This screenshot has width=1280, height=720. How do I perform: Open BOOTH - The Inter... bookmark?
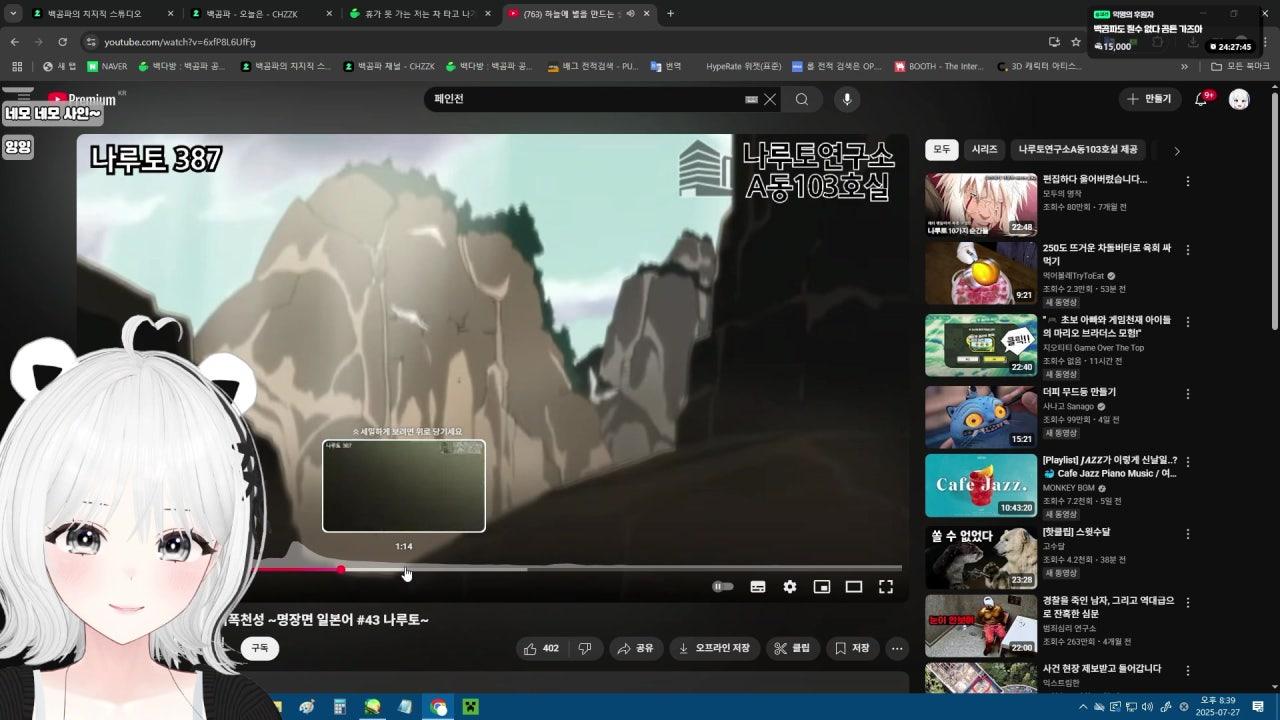pos(939,67)
